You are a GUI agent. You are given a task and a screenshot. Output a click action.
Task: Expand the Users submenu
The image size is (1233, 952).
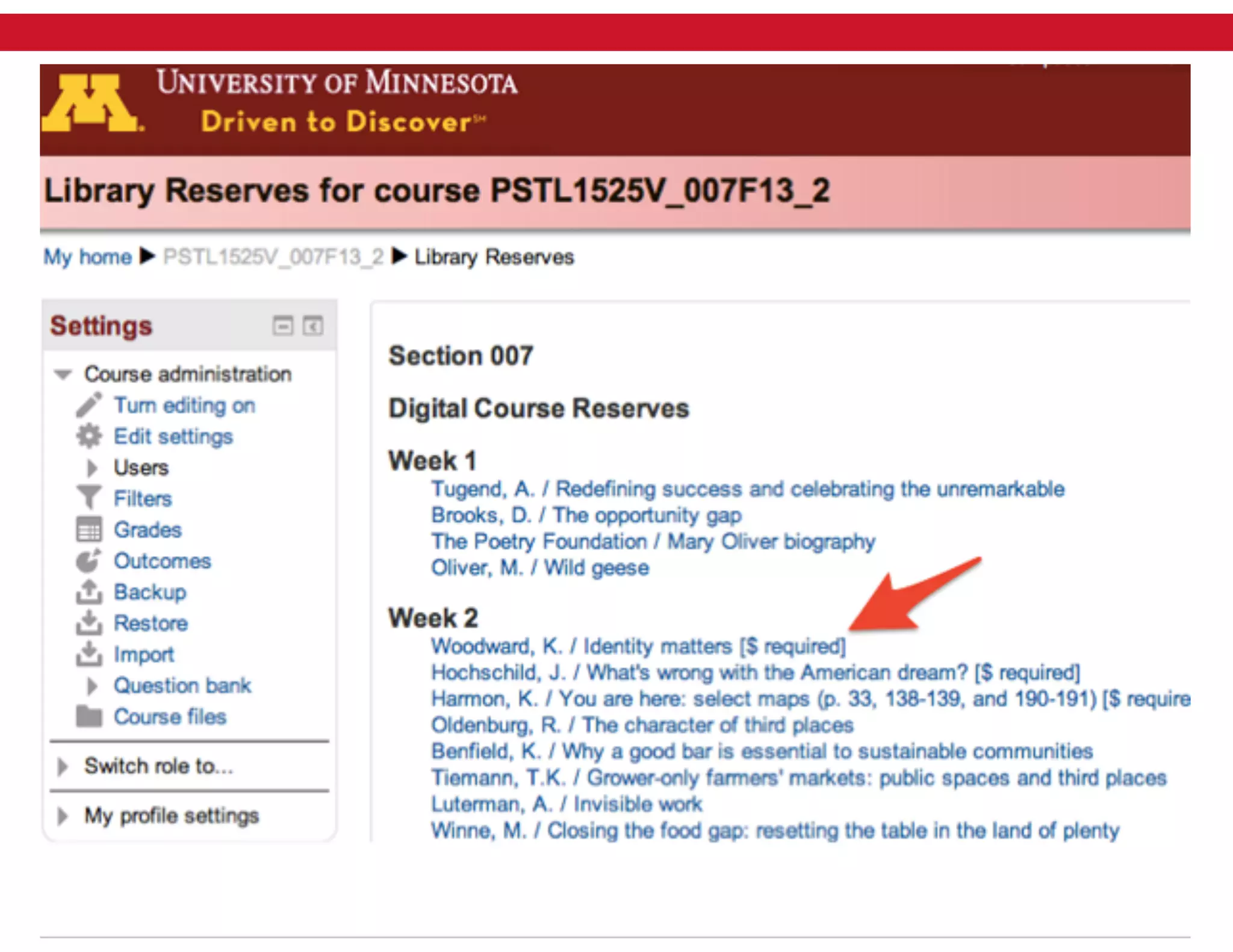click(92, 468)
